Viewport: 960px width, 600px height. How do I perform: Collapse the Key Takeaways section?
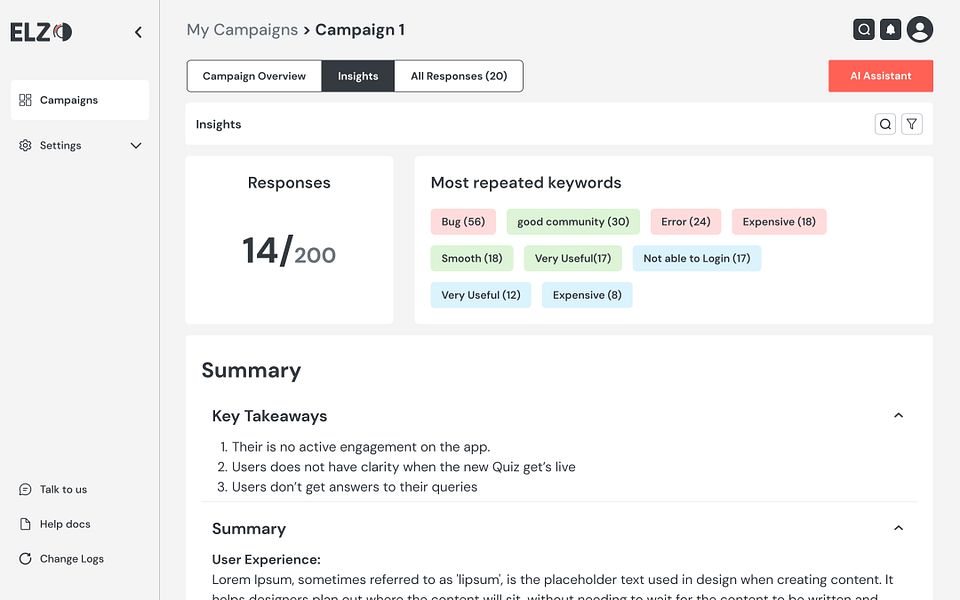pyautogui.click(x=898, y=416)
